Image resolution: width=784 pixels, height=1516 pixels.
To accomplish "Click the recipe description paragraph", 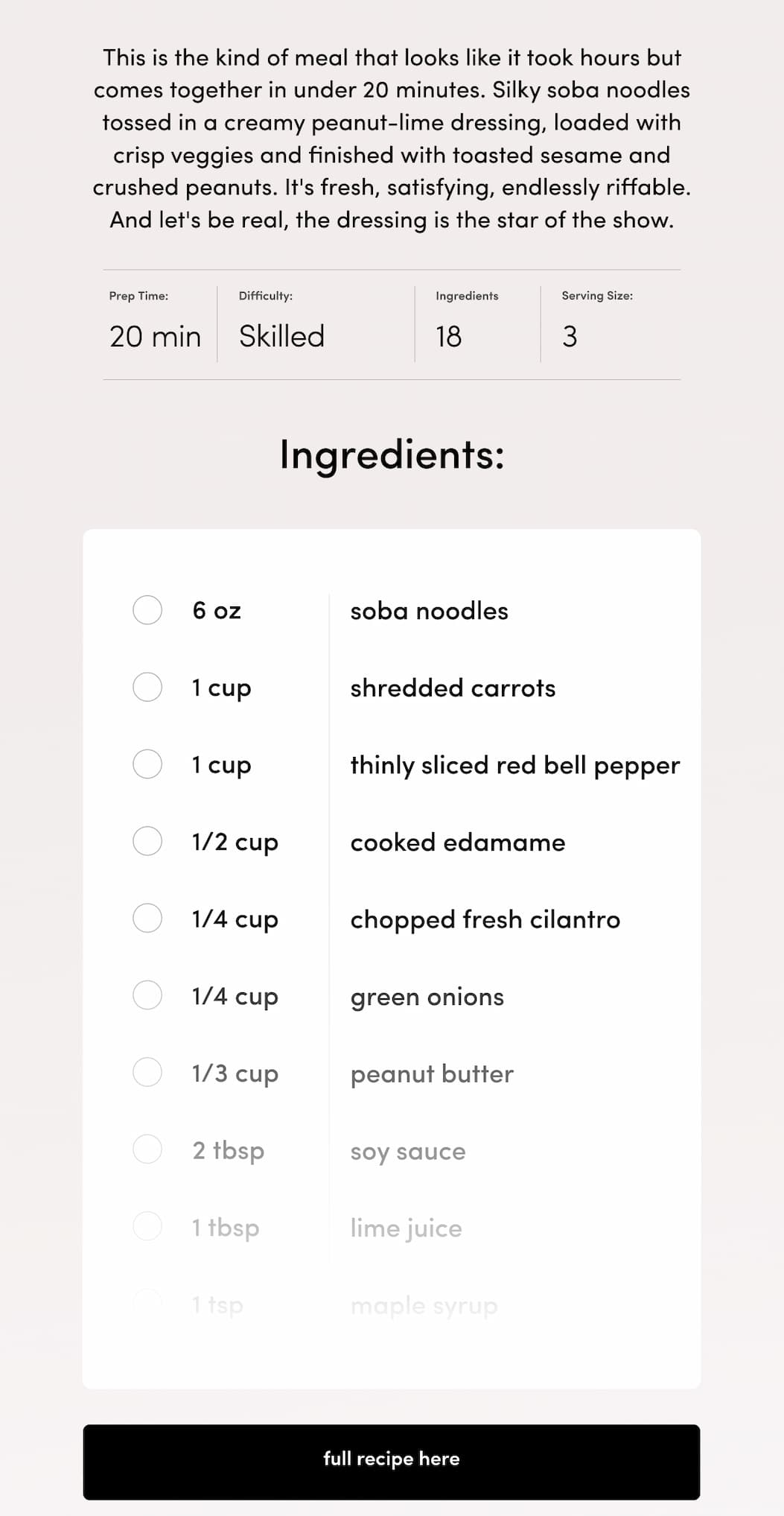I will [x=392, y=139].
